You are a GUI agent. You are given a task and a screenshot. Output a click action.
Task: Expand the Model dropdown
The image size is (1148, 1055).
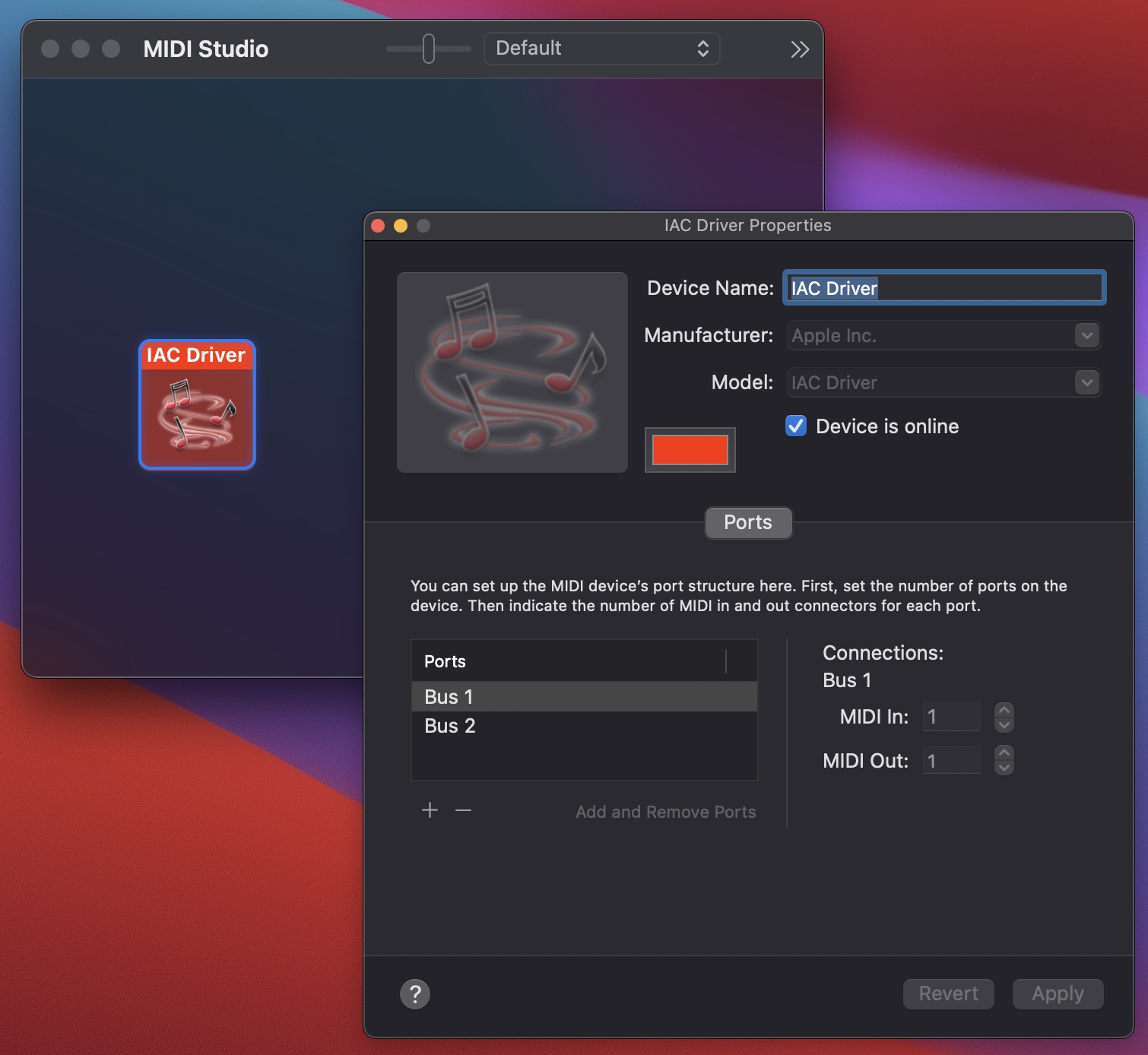[1087, 382]
